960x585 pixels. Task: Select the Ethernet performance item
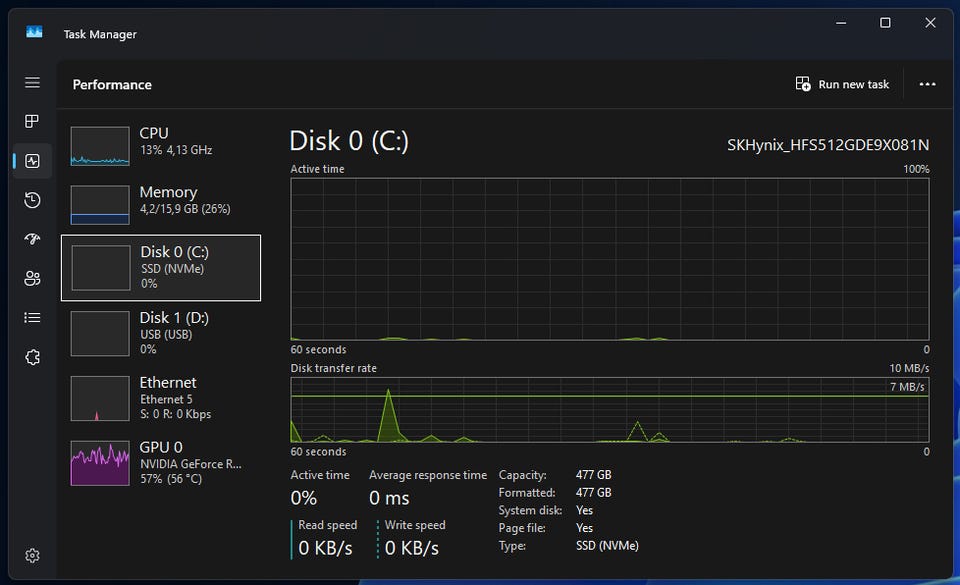tap(161, 398)
